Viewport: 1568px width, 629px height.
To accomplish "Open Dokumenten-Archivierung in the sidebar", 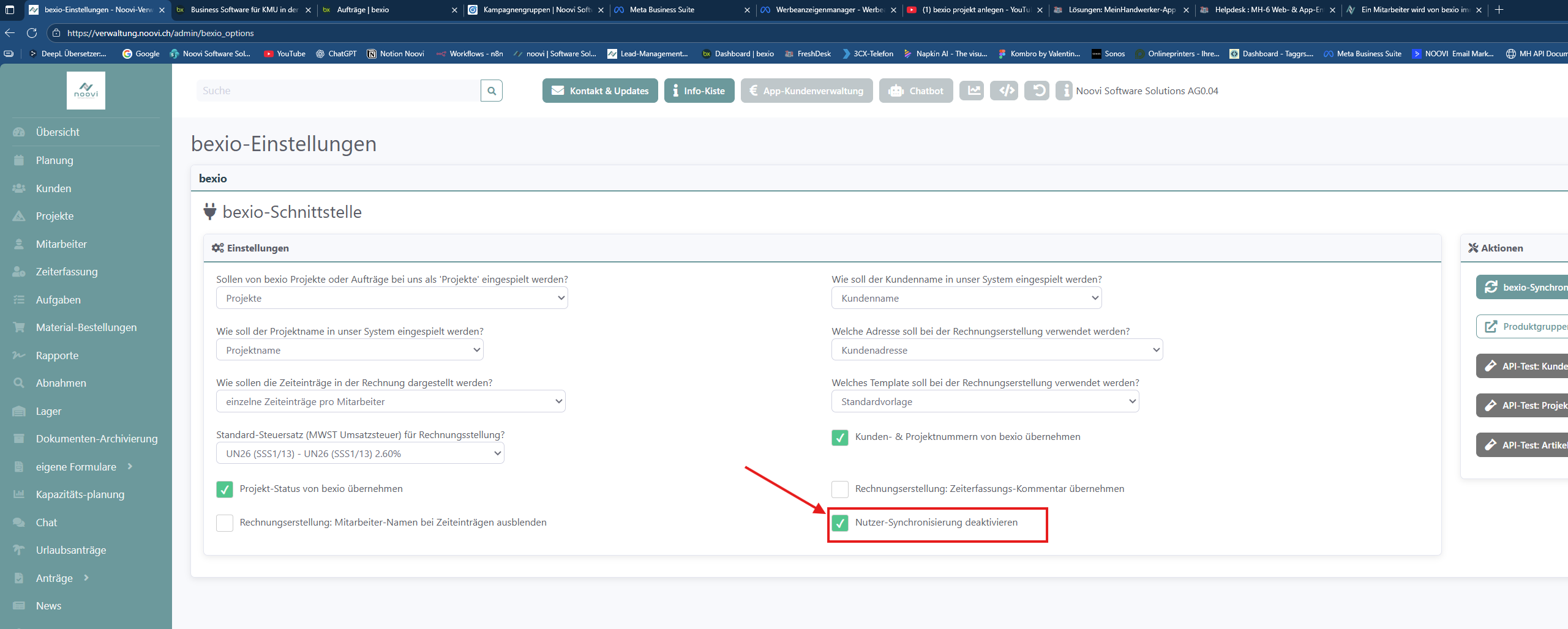I will click(96, 439).
